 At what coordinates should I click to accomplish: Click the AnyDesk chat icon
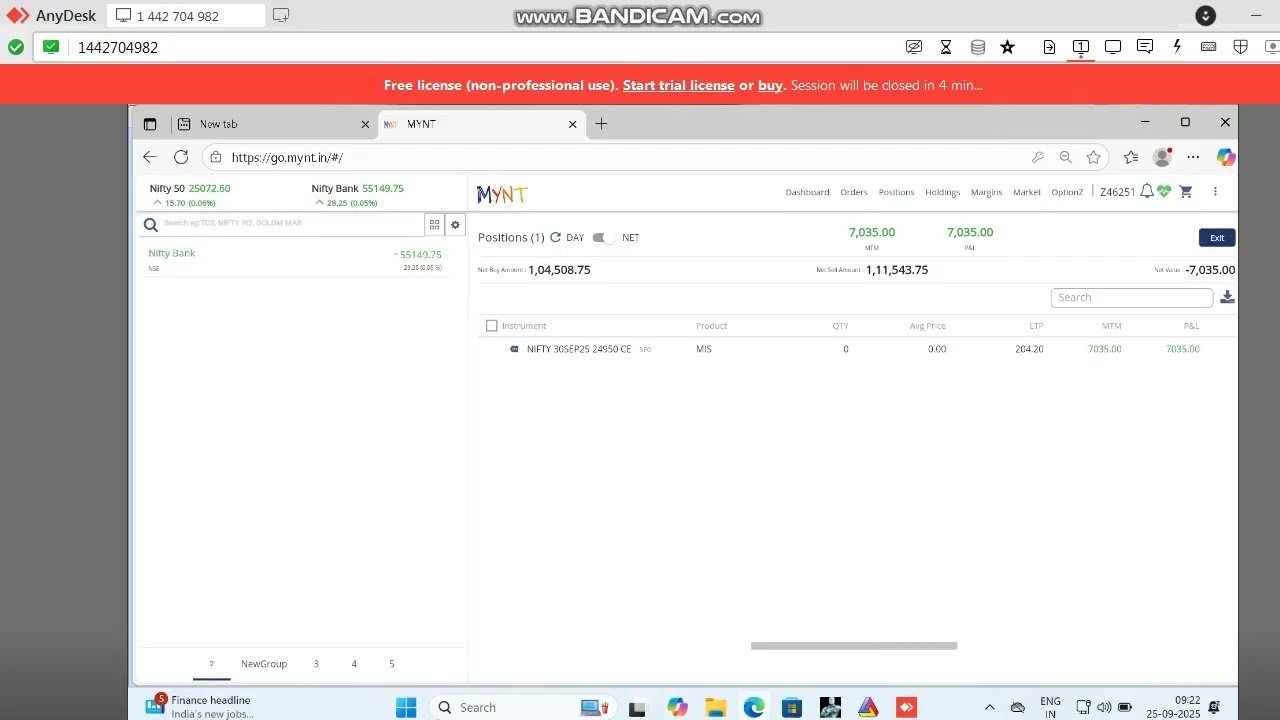click(x=1145, y=47)
